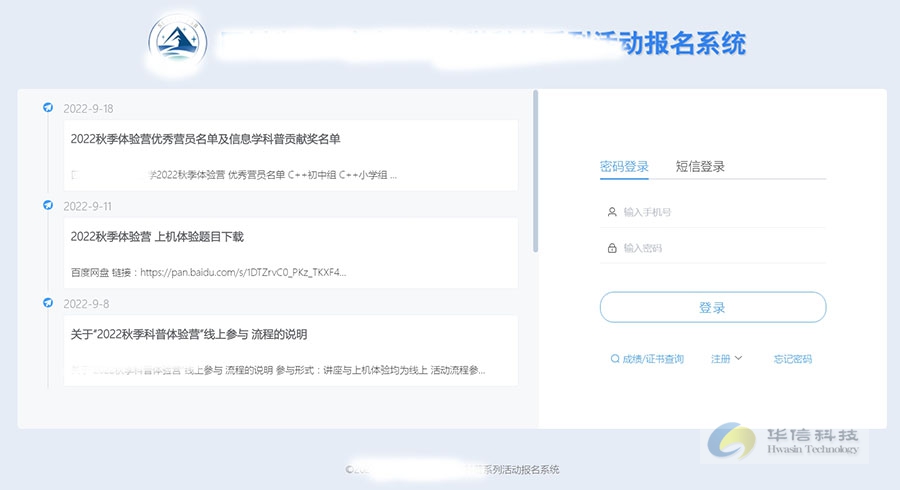900x490 pixels.
Task: Click the timeline marker icon for 2022-9-11
Action: (x=48, y=206)
